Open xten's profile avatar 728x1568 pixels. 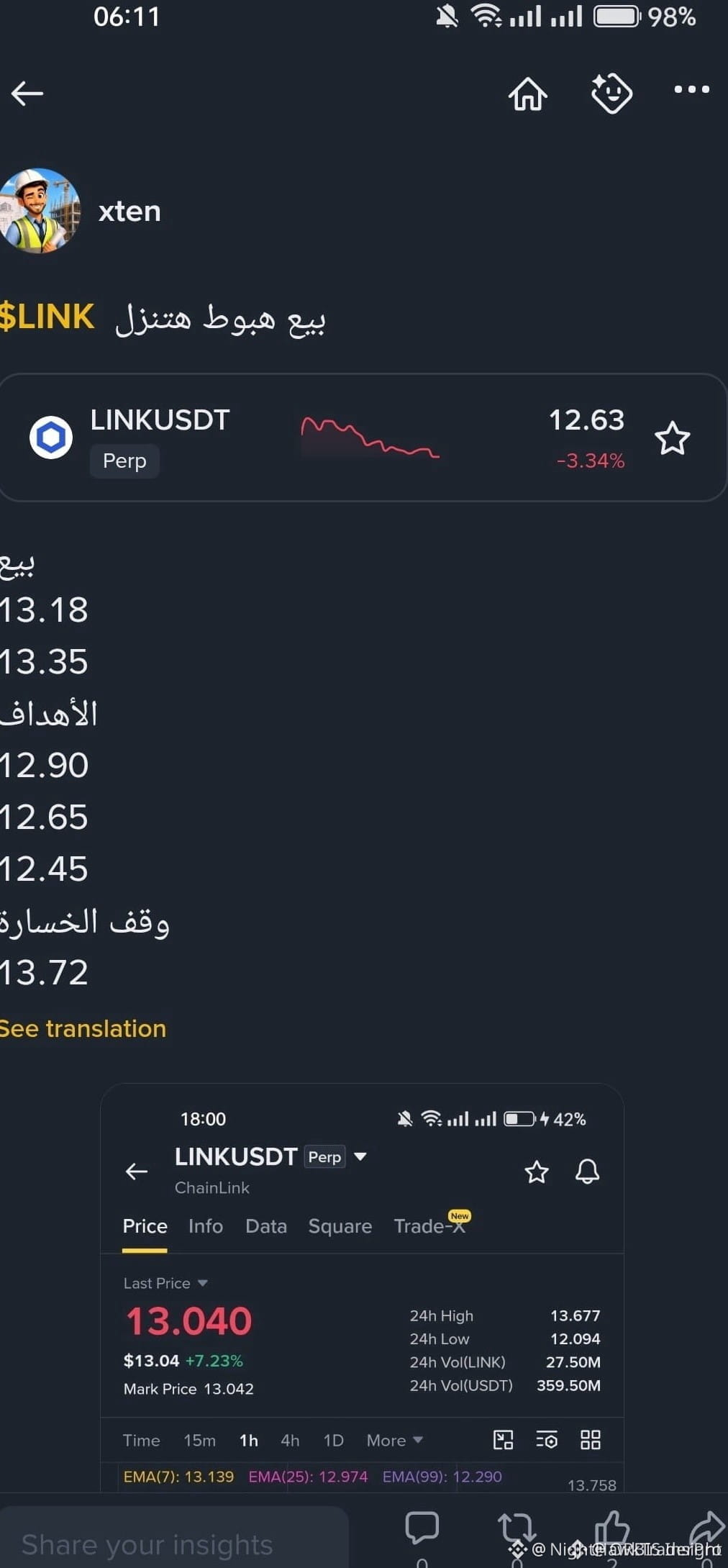tap(40, 211)
